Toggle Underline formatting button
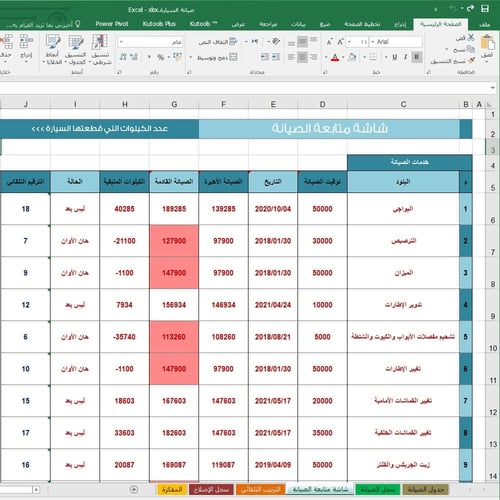This screenshot has width=500, height=500. (395, 57)
